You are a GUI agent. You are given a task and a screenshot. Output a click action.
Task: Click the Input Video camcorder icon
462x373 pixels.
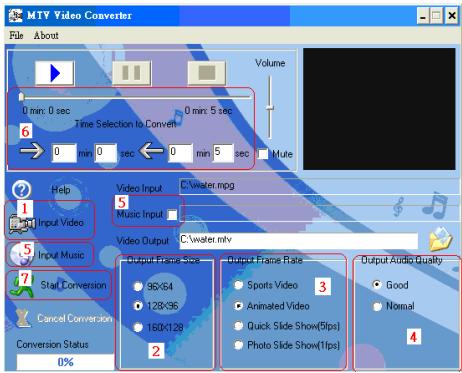(22, 224)
